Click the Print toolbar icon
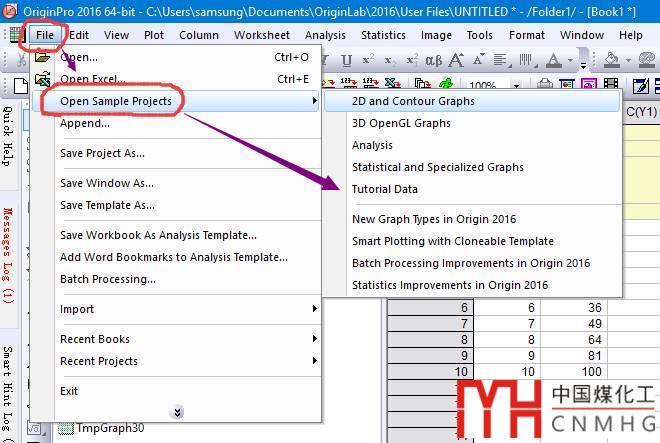Image resolution: width=660 pixels, height=443 pixels. [545, 83]
